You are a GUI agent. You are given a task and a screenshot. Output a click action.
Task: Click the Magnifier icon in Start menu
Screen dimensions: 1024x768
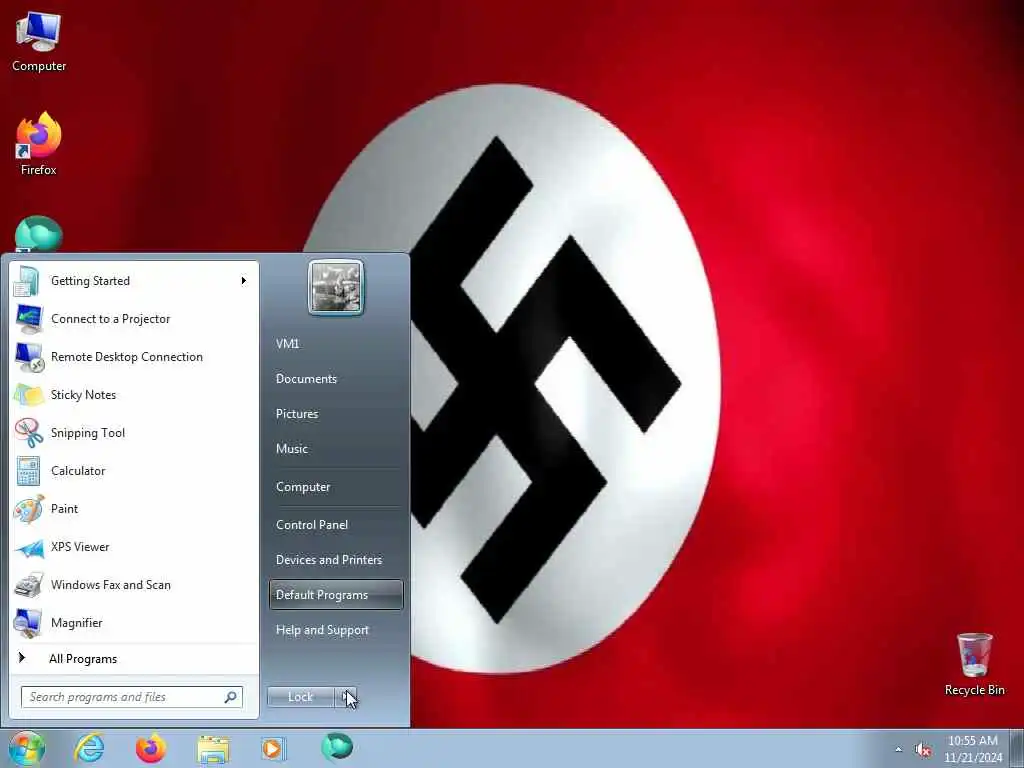point(29,623)
